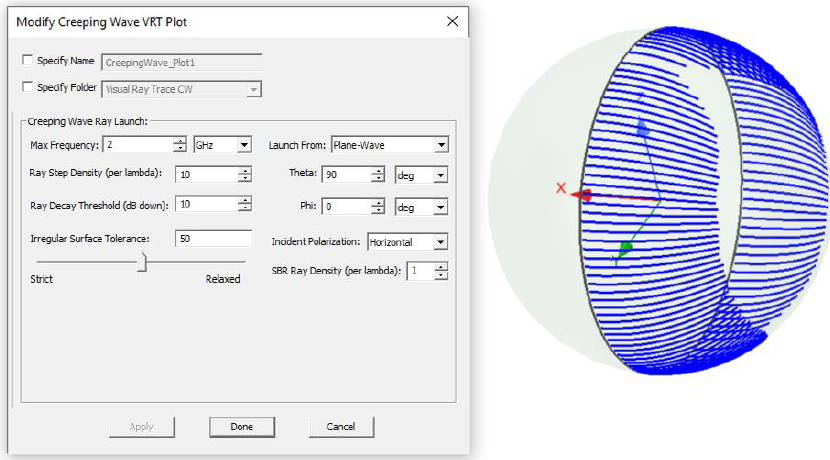Open the GHz frequency unit dropdown
Screen dimensions: 830x460
[222, 145]
